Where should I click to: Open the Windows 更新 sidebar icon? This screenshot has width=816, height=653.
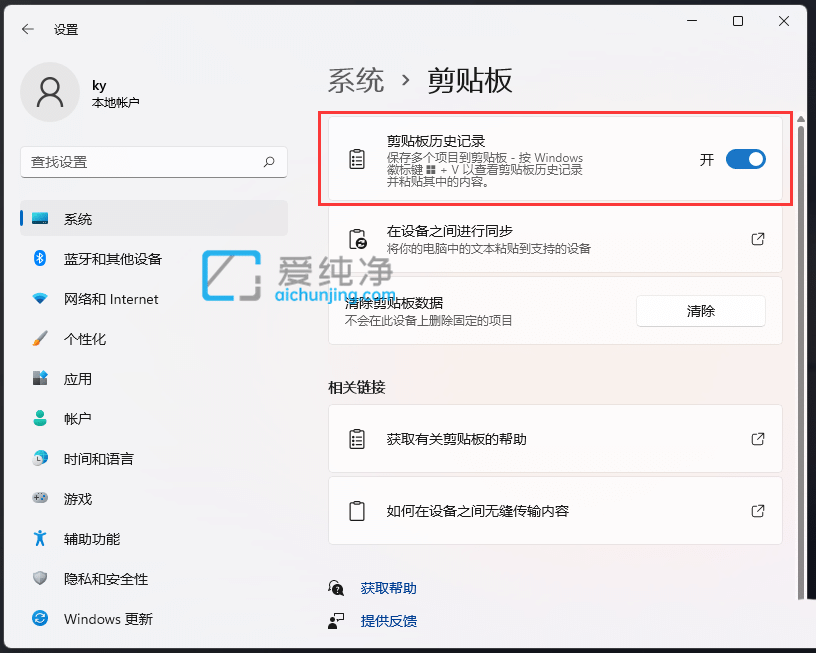tap(39, 619)
